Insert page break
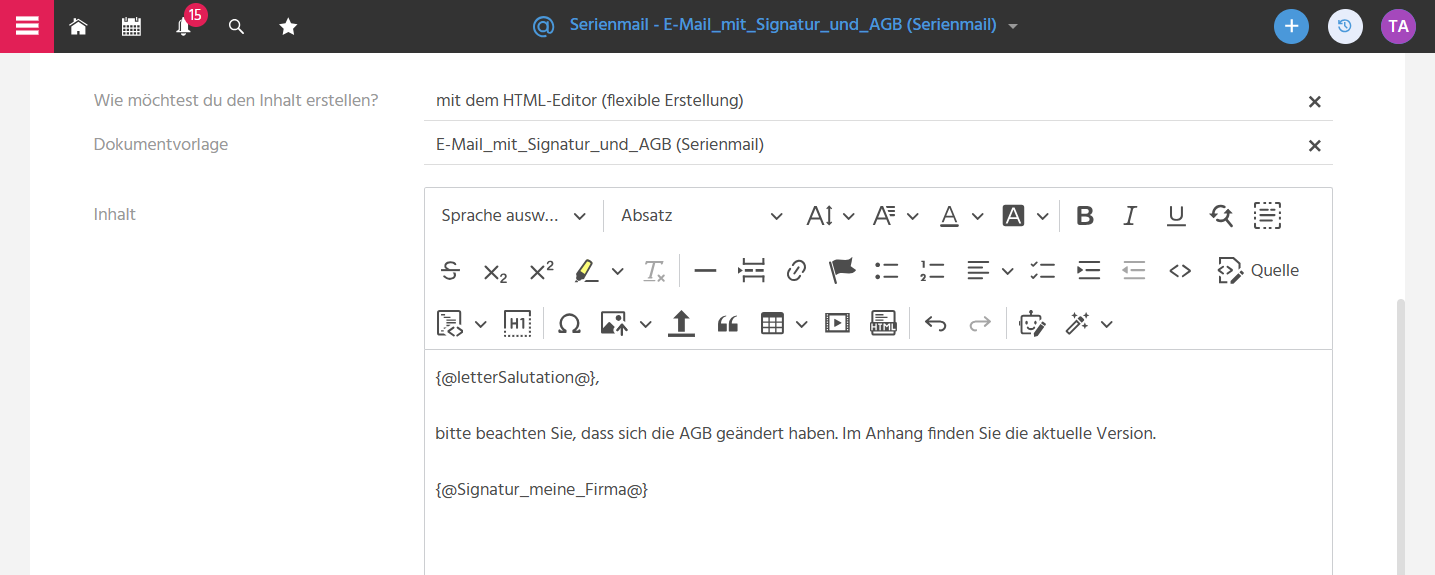This screenshot has height=575, width=1435. click(x=751, y=270)
